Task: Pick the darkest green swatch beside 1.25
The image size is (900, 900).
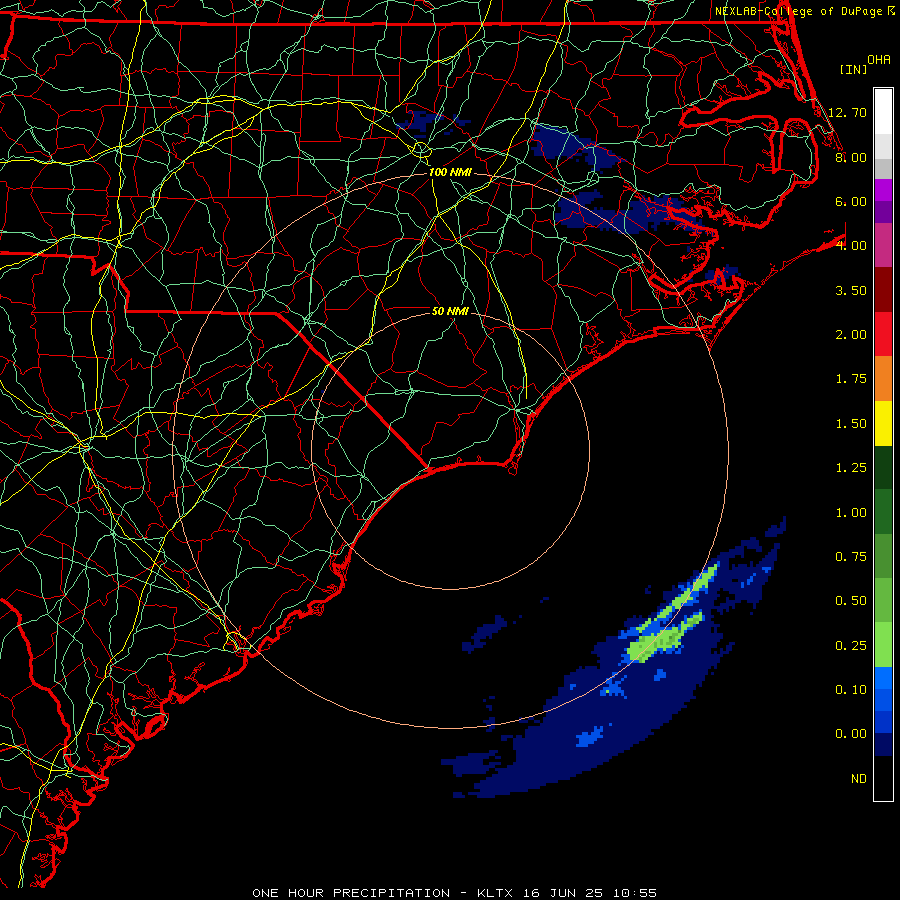Action: click(883, 467)
